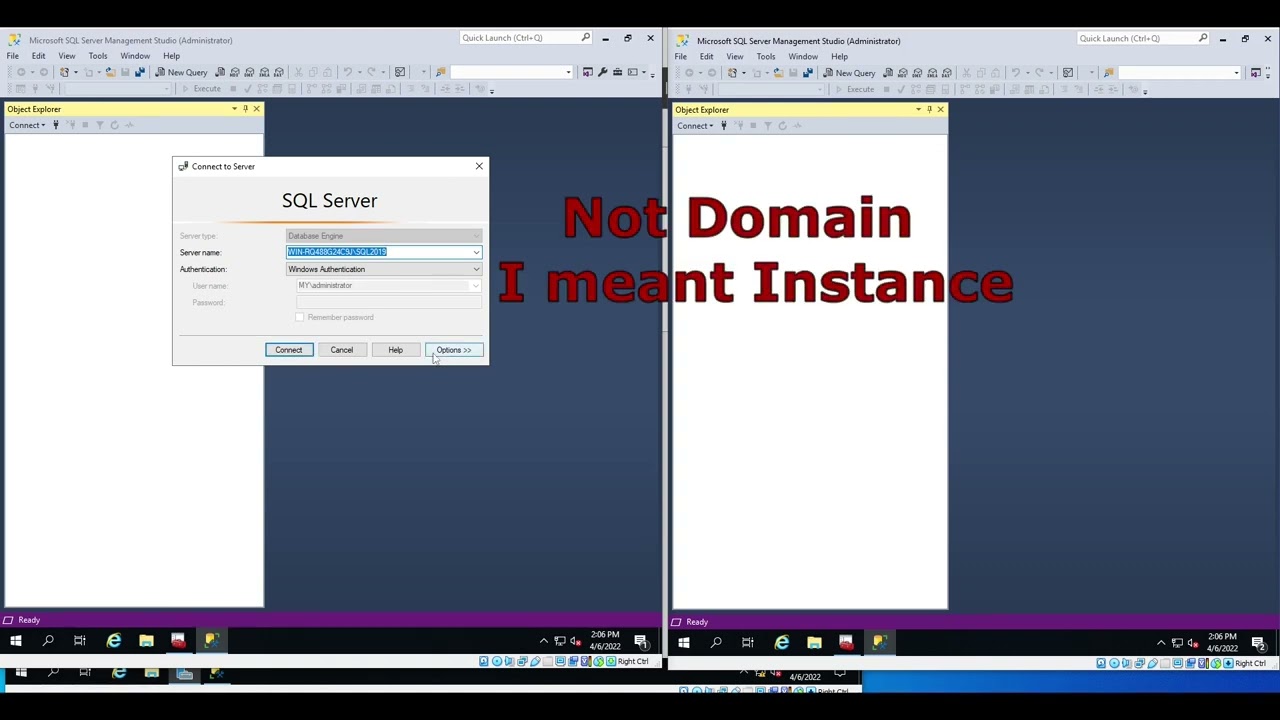Open Connect dropdown in left Object Explorer
Viewport: 1280px width, 720px height.
(x=27, y=125)
